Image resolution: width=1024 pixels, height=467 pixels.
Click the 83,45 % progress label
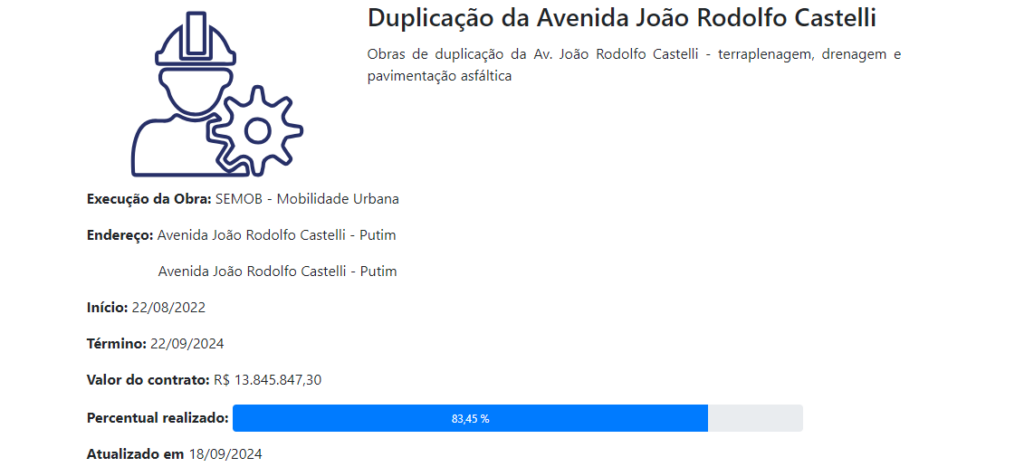click(x=470, y=419)
